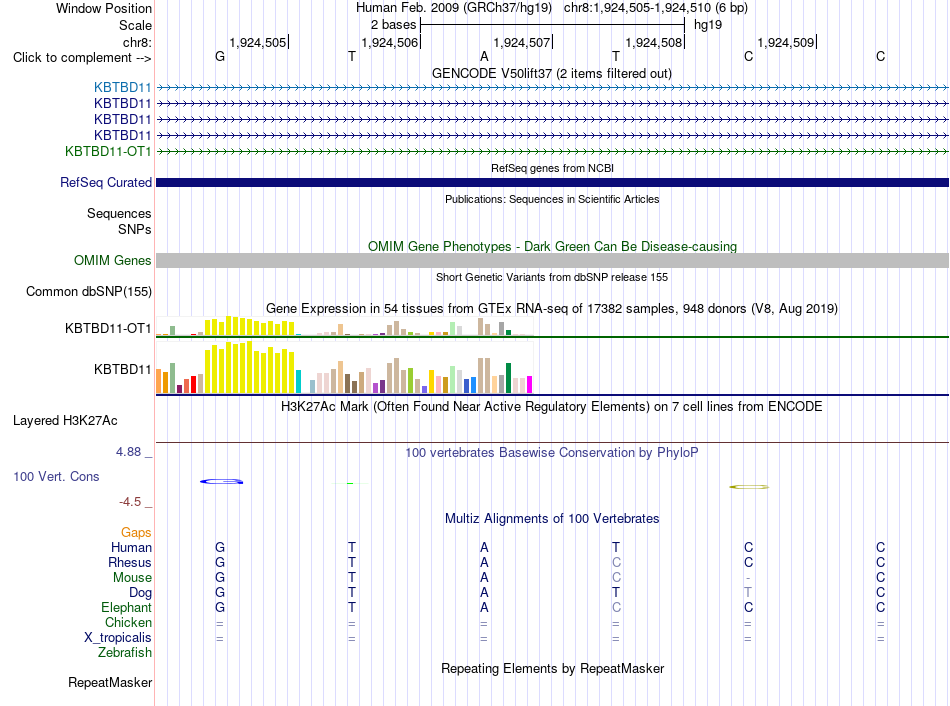The width and height of the screenshot is (950, 706).
Task: Open 'Multiz Alignments of 100 Vertebrates' title
Action: [552, 519]
